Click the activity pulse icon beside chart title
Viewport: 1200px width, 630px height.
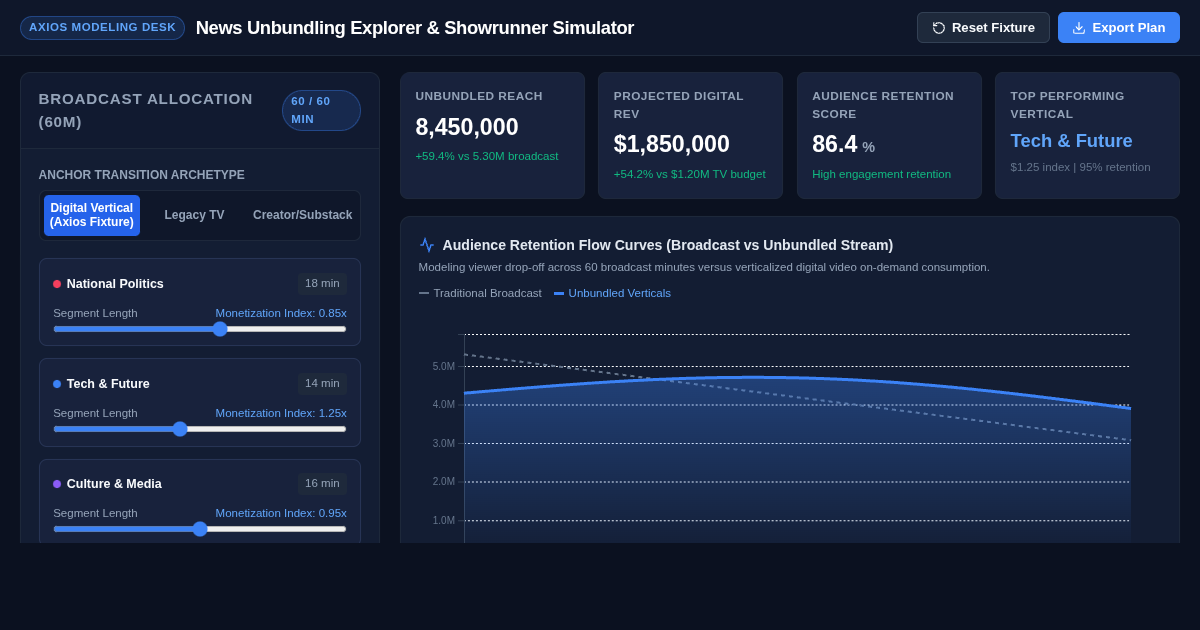point(427,245)
